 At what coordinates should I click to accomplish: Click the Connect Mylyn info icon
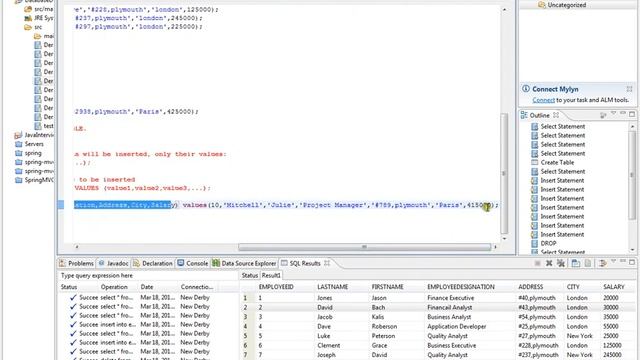[526, 89]
